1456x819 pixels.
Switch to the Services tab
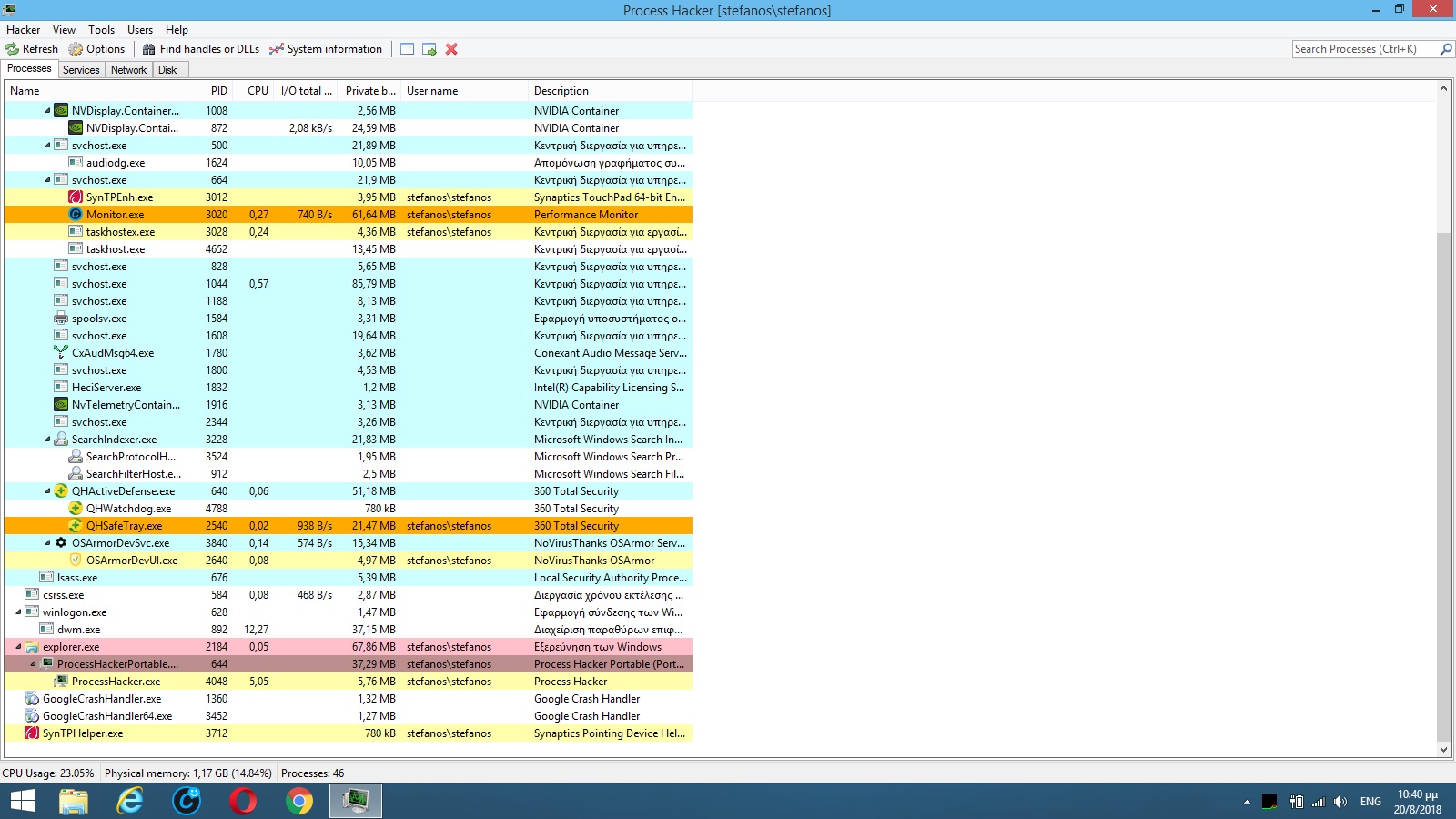81,70
